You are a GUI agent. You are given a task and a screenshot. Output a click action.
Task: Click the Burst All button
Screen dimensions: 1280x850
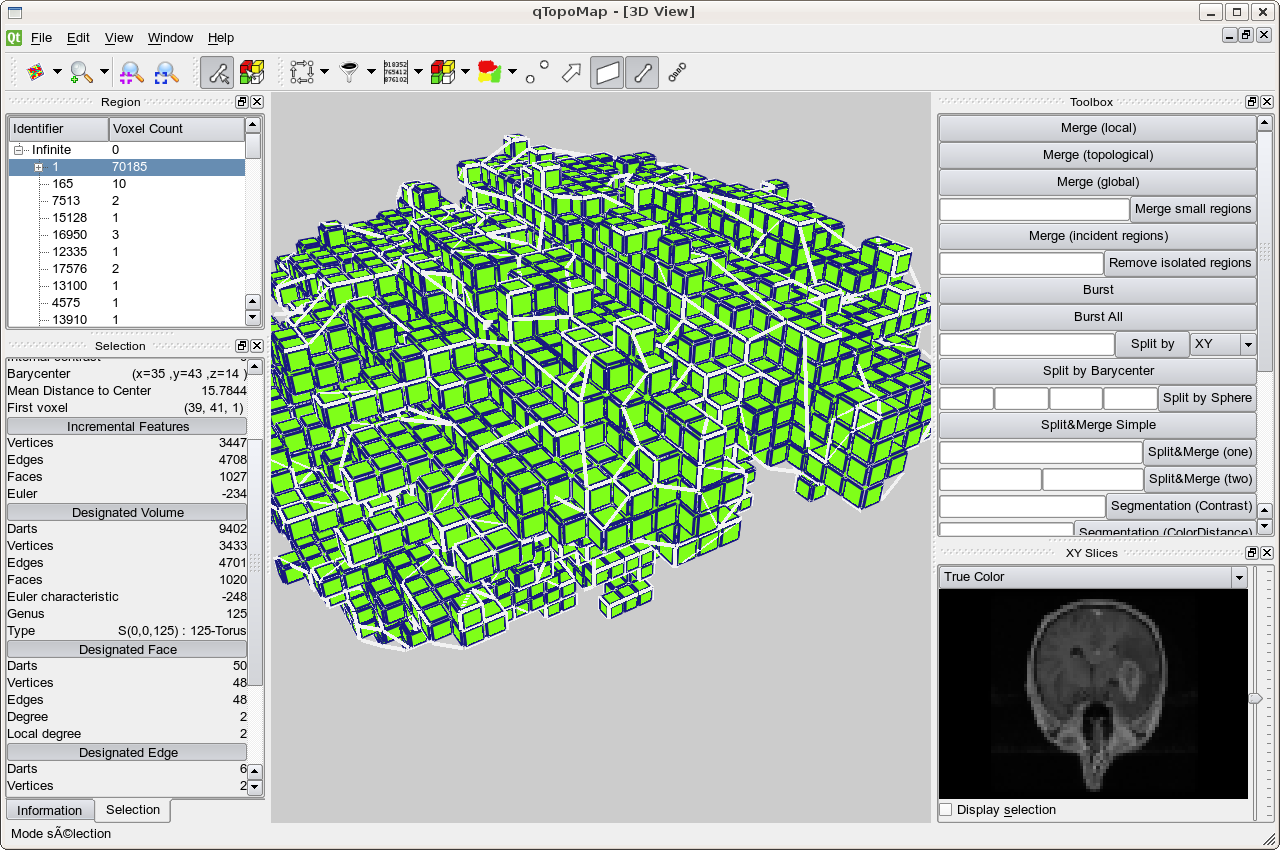(1097, 317)
